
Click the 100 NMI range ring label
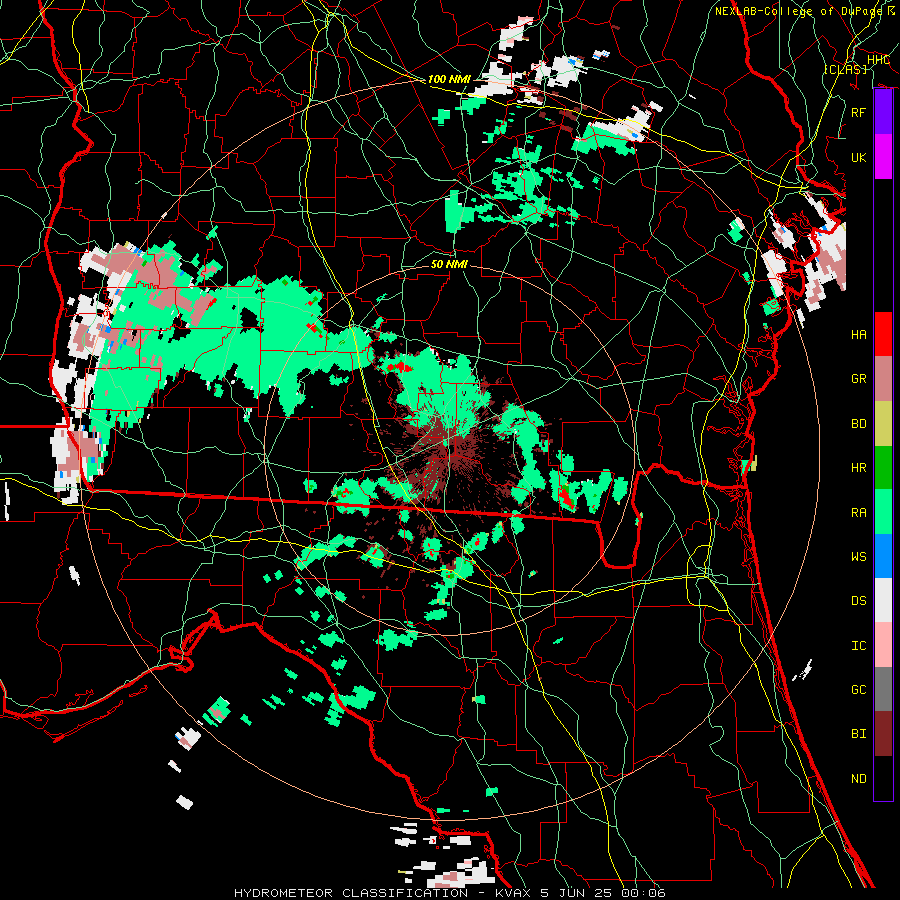click(449, 79)
